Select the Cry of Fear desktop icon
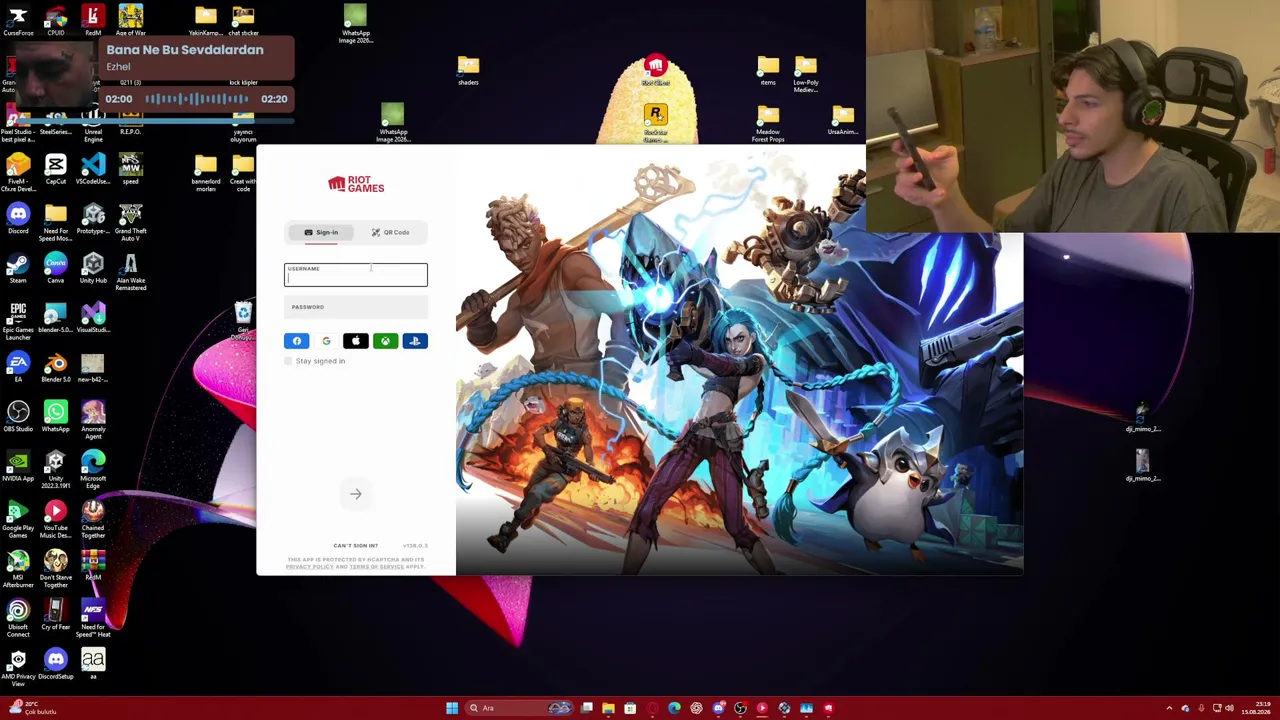The image size is (1280, 720). [56, 614]
